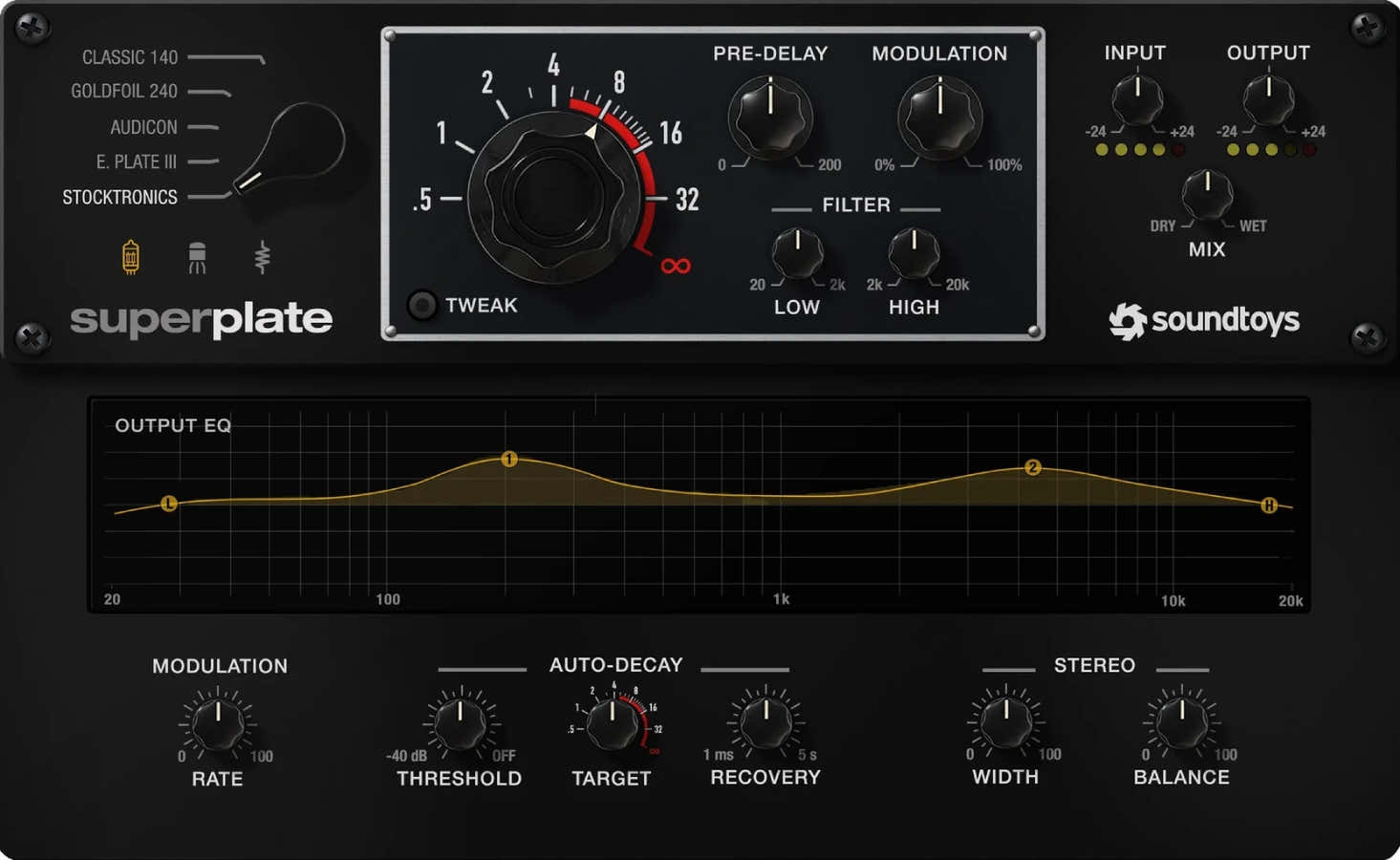Click the Auto-Decay Recovery knob
The width and height of the screenshot is (1400, 860).
766,723
